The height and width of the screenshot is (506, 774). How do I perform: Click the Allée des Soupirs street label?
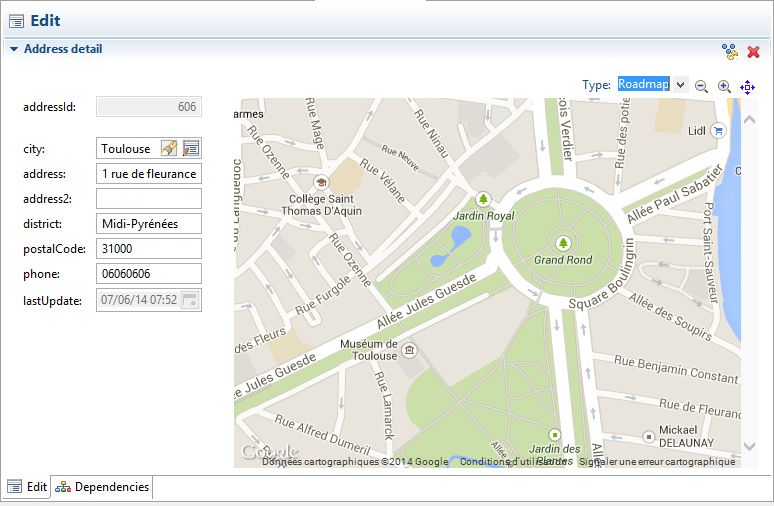pyautogui.click(x=670, y=317)
